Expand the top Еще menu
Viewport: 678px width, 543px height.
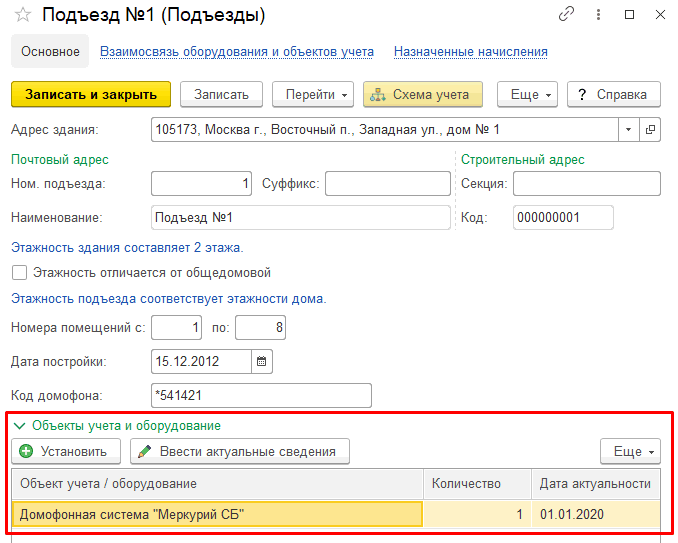[x=528, y=94]
